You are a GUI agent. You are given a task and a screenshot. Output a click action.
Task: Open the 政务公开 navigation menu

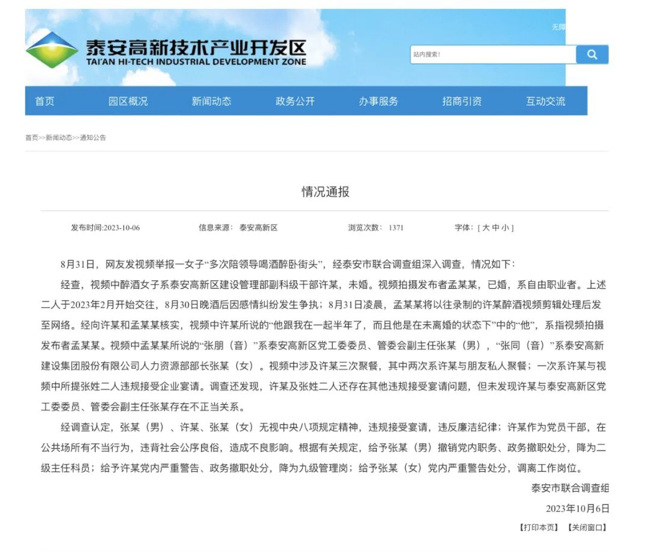295,101
